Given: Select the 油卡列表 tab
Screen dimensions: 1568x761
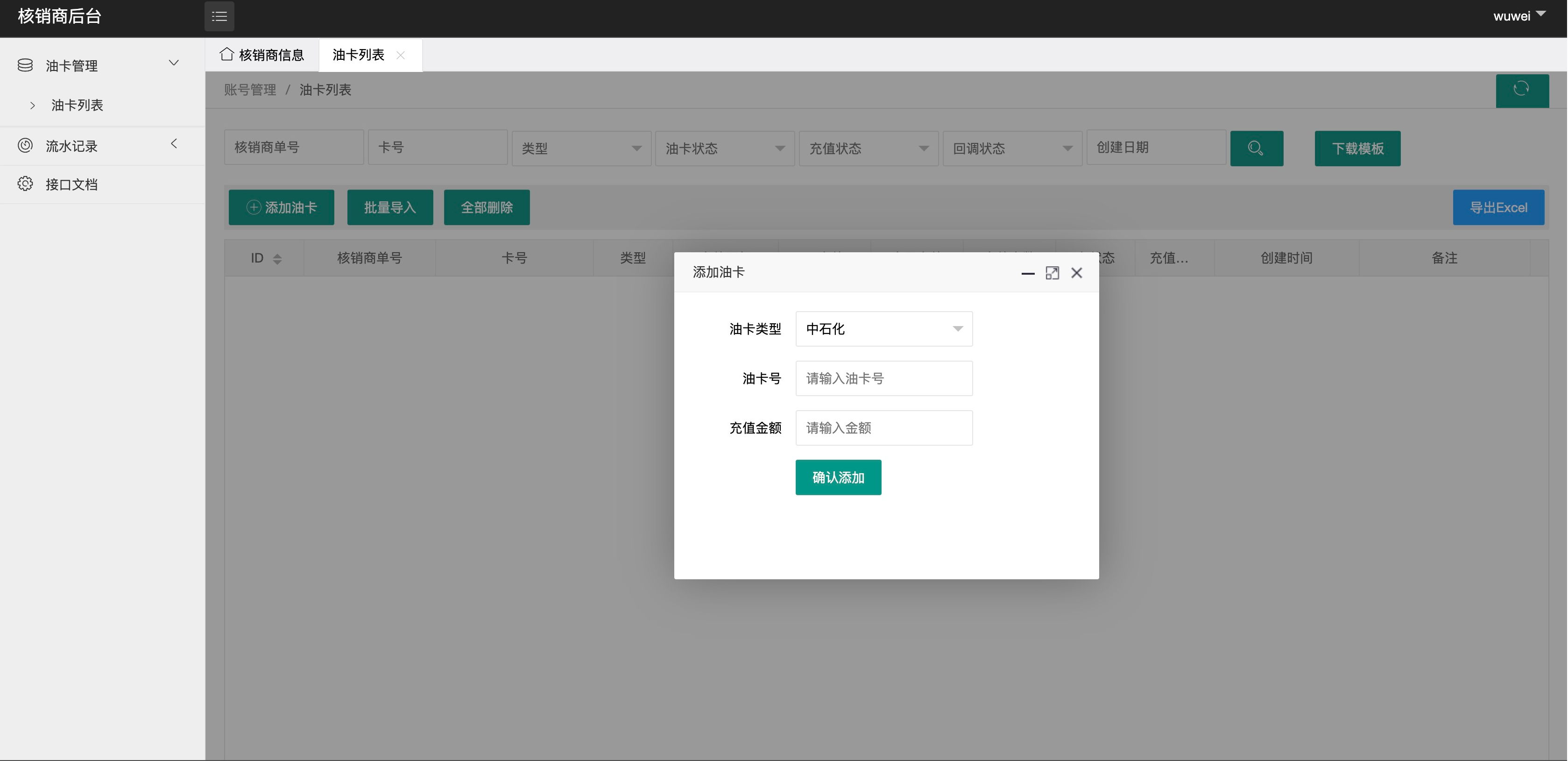Looking at the screenshot, I should pos(358,55).
